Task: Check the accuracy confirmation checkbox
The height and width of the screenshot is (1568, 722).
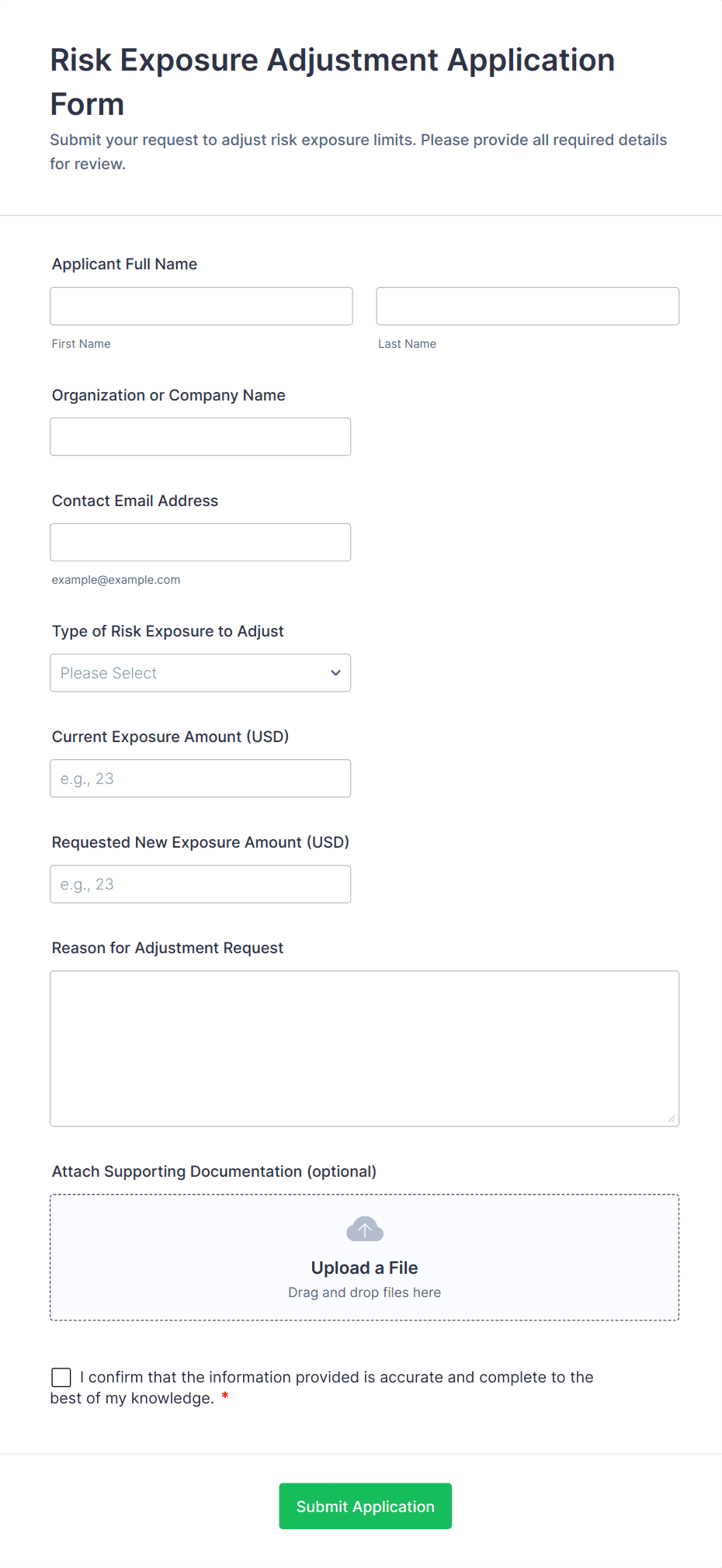Action: click(x=61, y=1377)
